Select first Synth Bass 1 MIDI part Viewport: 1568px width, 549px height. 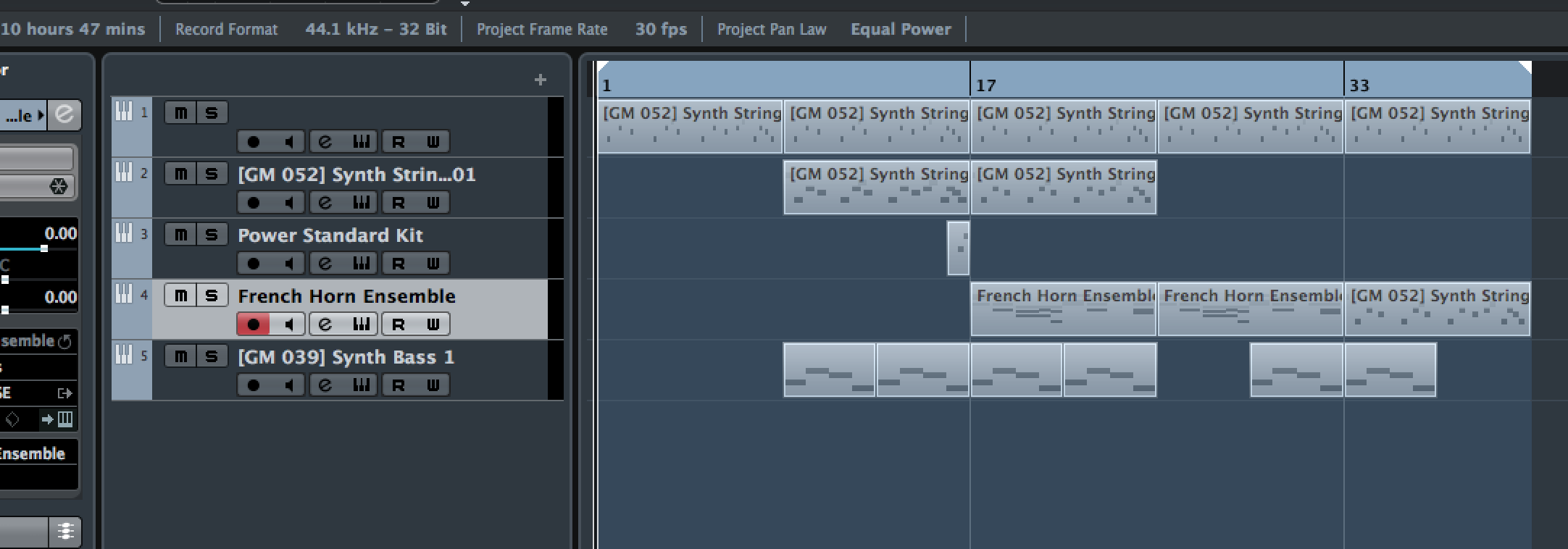click(x=829, y=370)
